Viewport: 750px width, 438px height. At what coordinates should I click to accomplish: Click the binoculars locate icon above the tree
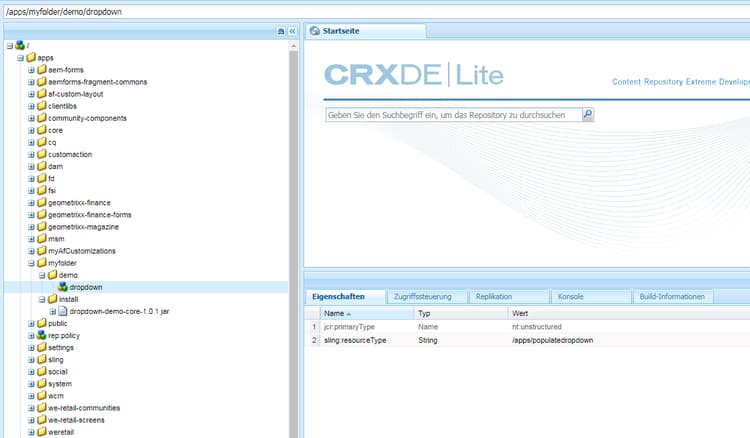(281, 31)
